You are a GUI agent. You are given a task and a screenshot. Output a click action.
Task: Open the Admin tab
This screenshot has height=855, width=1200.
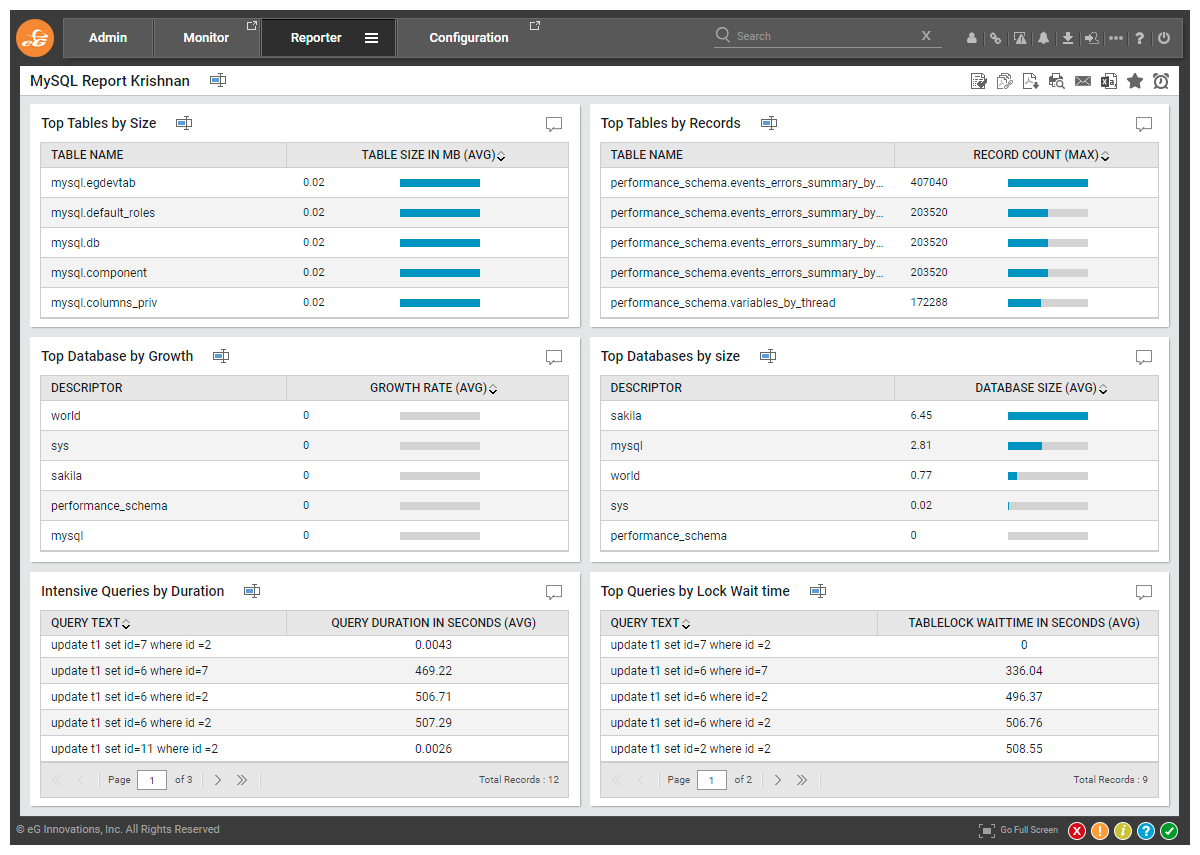click(x=108, y=38)
